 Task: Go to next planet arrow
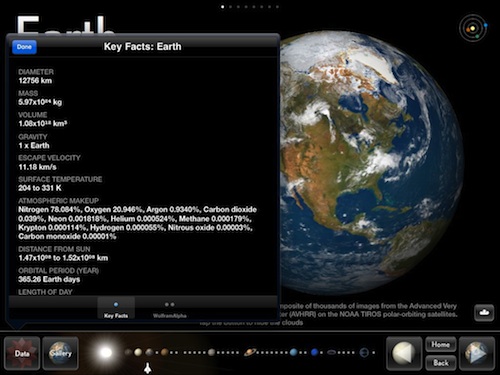477,353
